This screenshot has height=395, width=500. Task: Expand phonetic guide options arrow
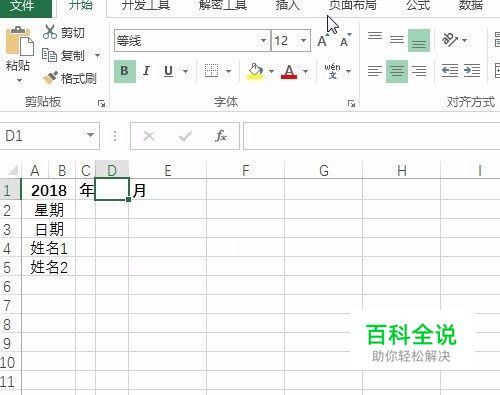click(x=348, y=71)
